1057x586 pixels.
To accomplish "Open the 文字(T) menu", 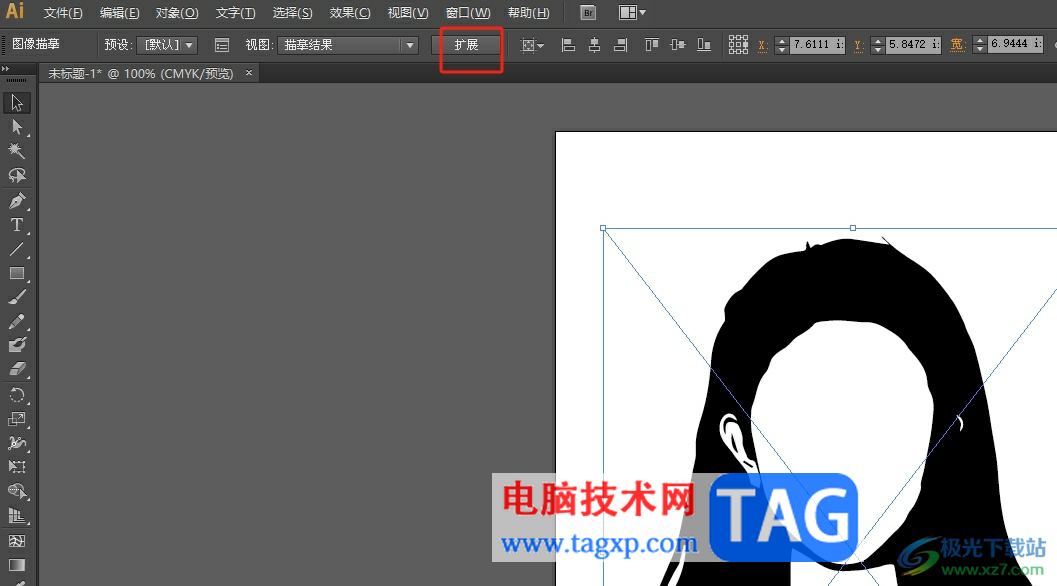I will (x=235, y=13).
